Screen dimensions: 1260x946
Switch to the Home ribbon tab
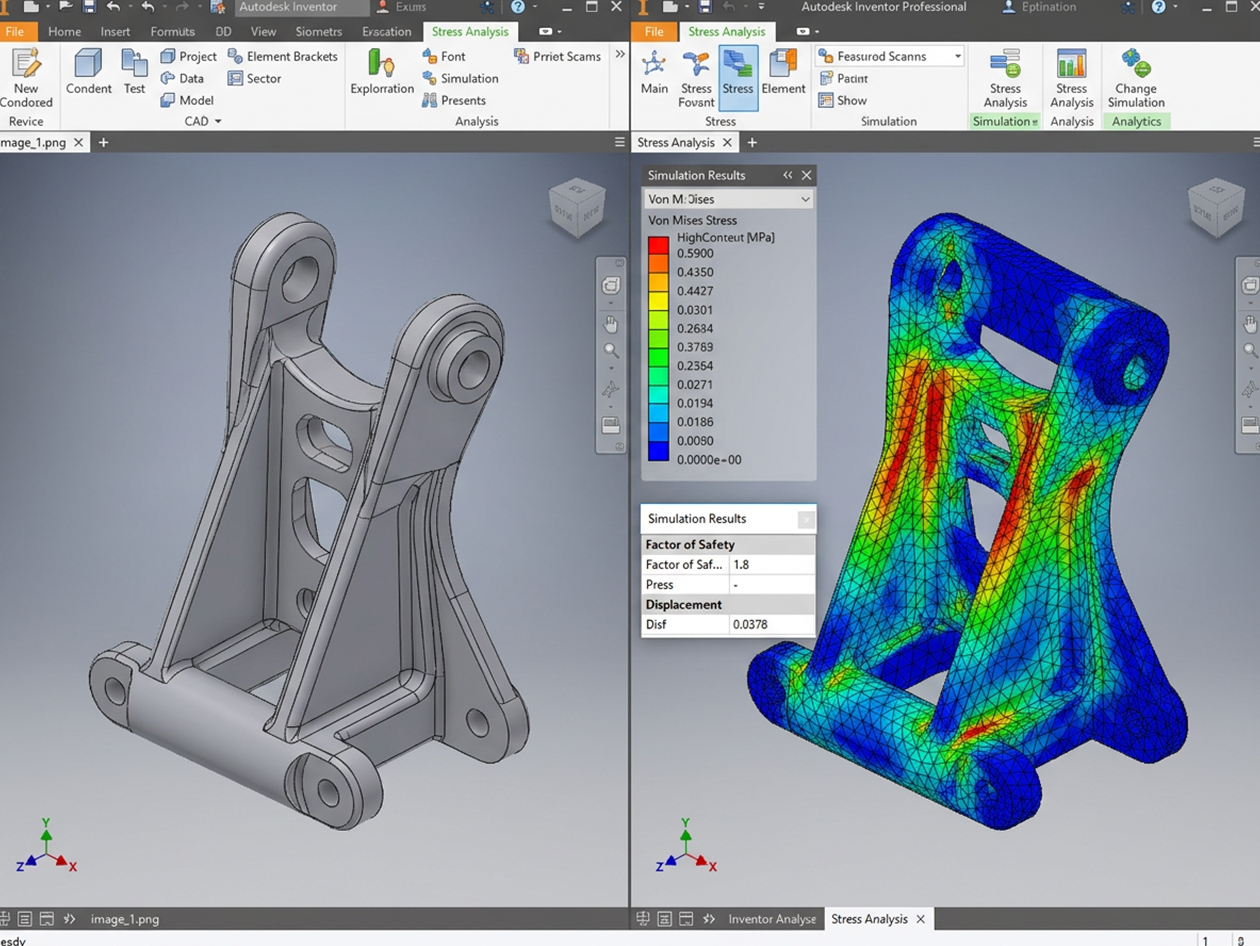click(x=65, y=32)
